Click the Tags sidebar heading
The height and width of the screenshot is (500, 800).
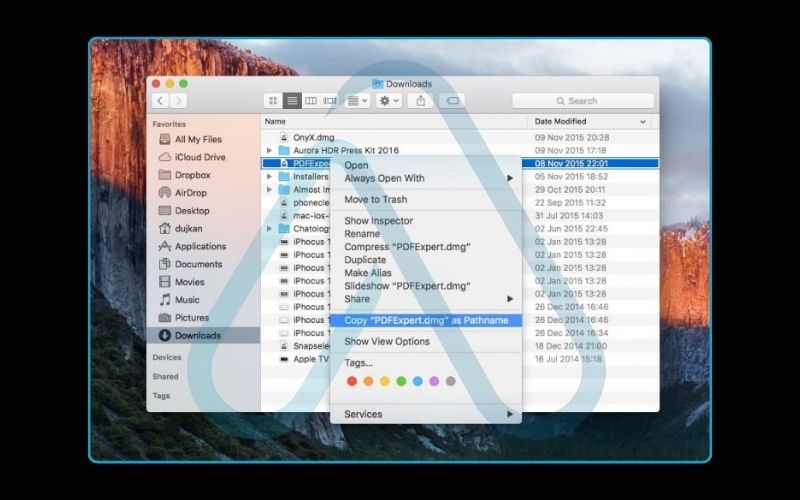[x=161, y=395]
